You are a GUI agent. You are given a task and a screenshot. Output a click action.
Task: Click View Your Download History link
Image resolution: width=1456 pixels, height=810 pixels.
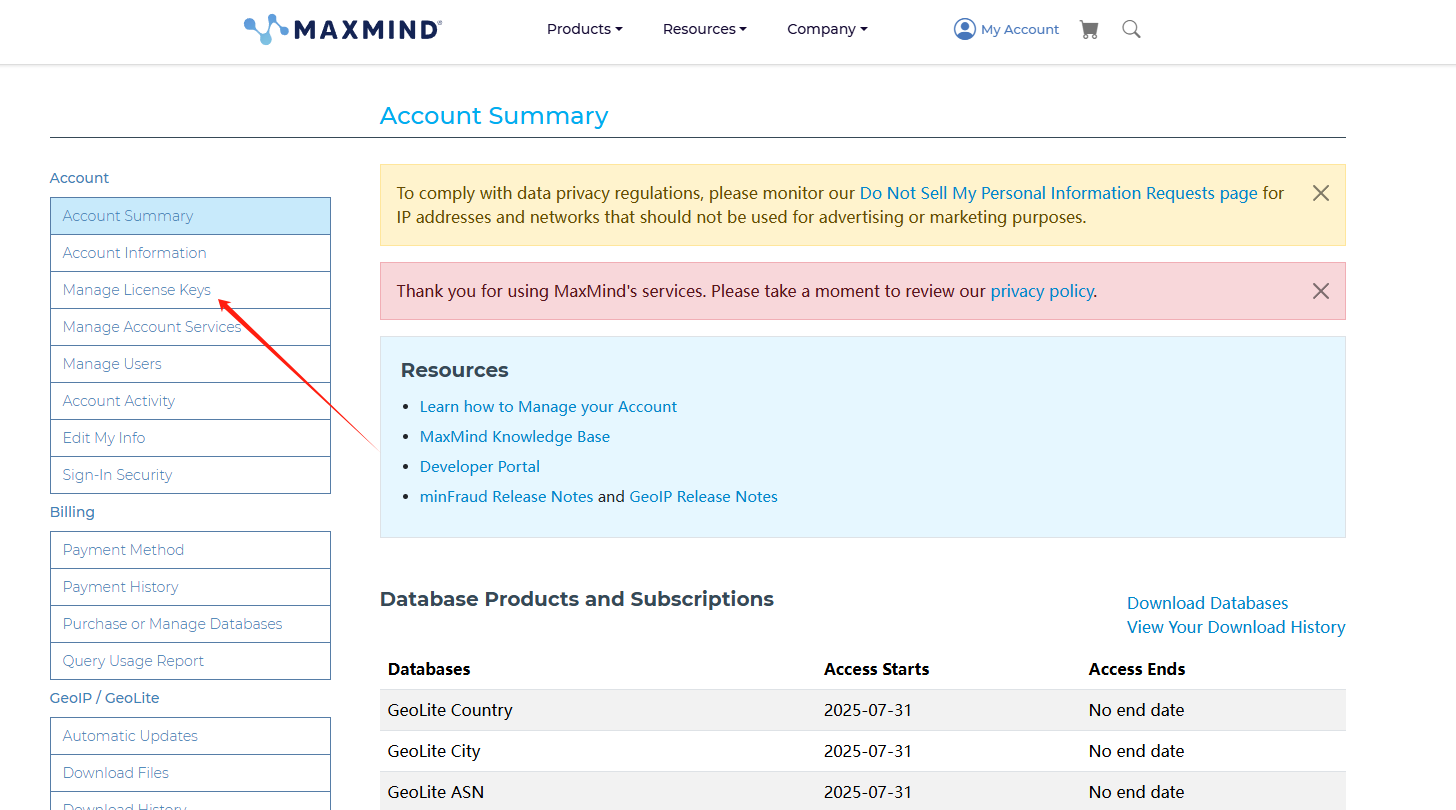click(1236, 627)
